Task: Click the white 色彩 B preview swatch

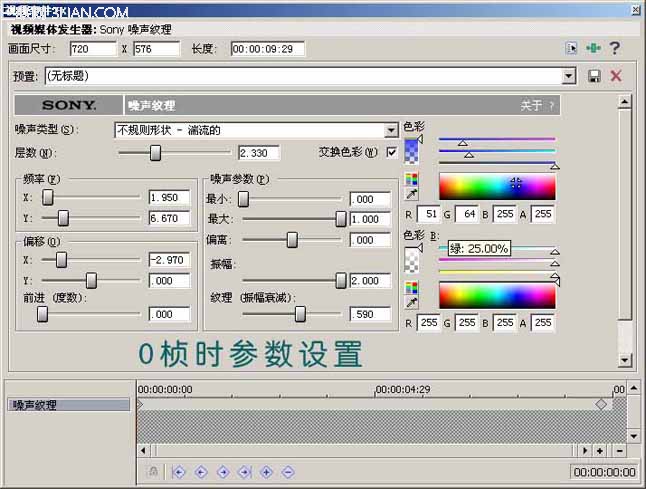Action: (x=412, y=260)
